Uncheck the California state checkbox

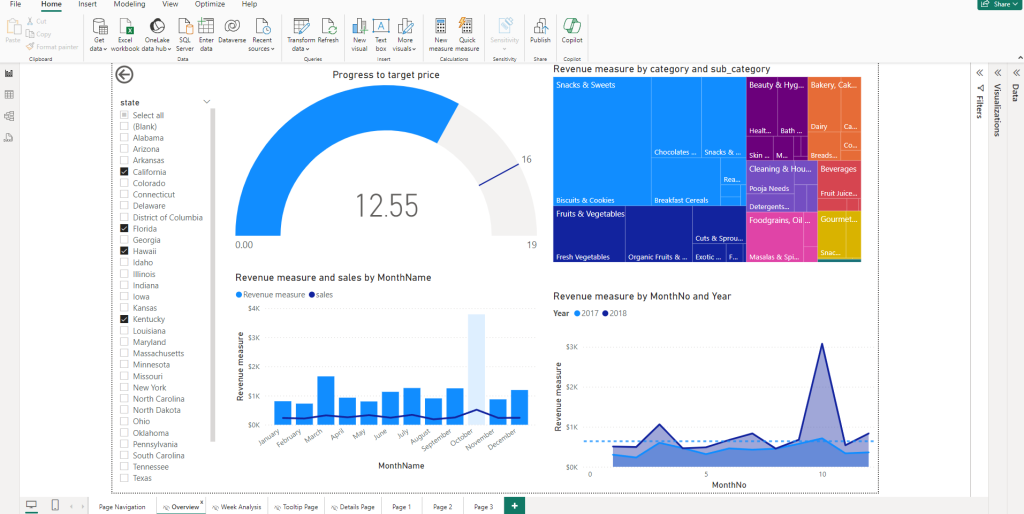(x=124, y=172)
